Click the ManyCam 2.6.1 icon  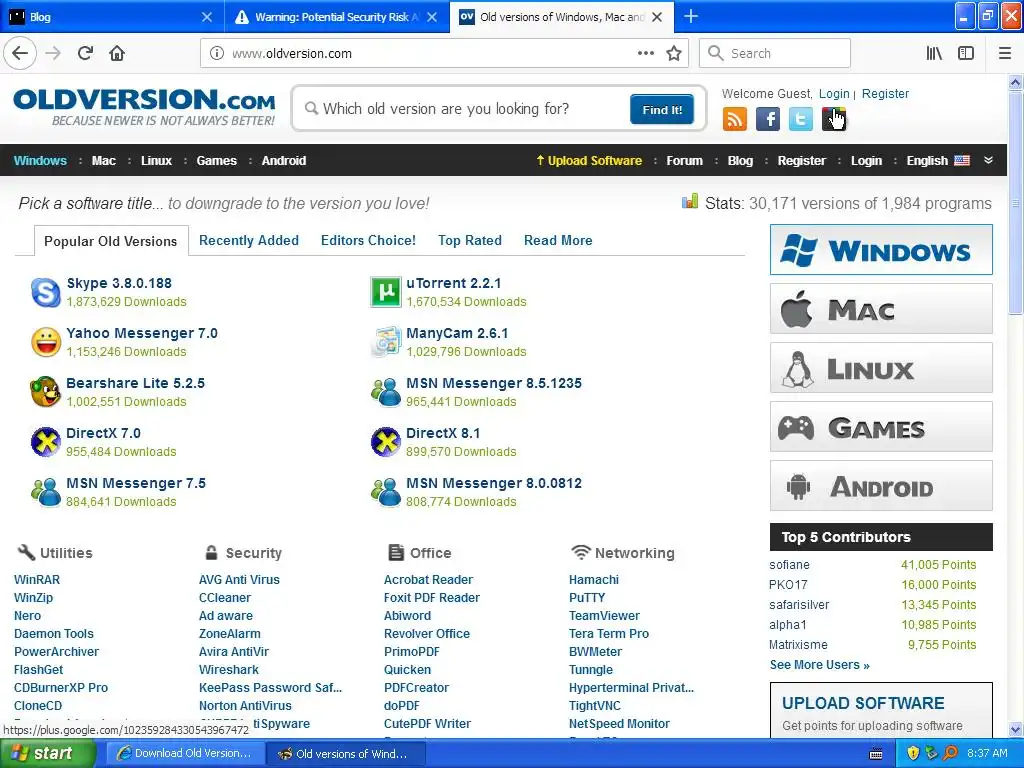point(385,342)
